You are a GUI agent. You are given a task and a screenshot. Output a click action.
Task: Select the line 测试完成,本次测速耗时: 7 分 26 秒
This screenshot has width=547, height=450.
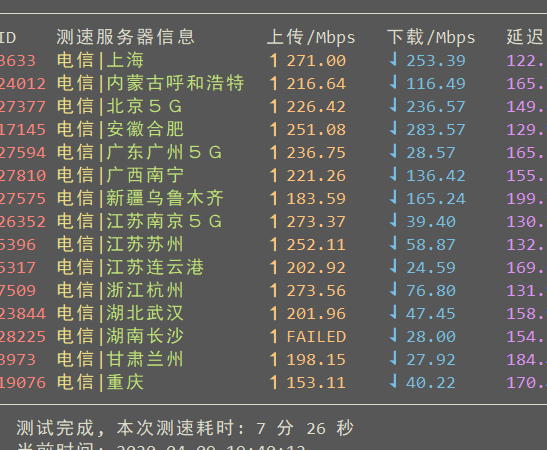185,428
